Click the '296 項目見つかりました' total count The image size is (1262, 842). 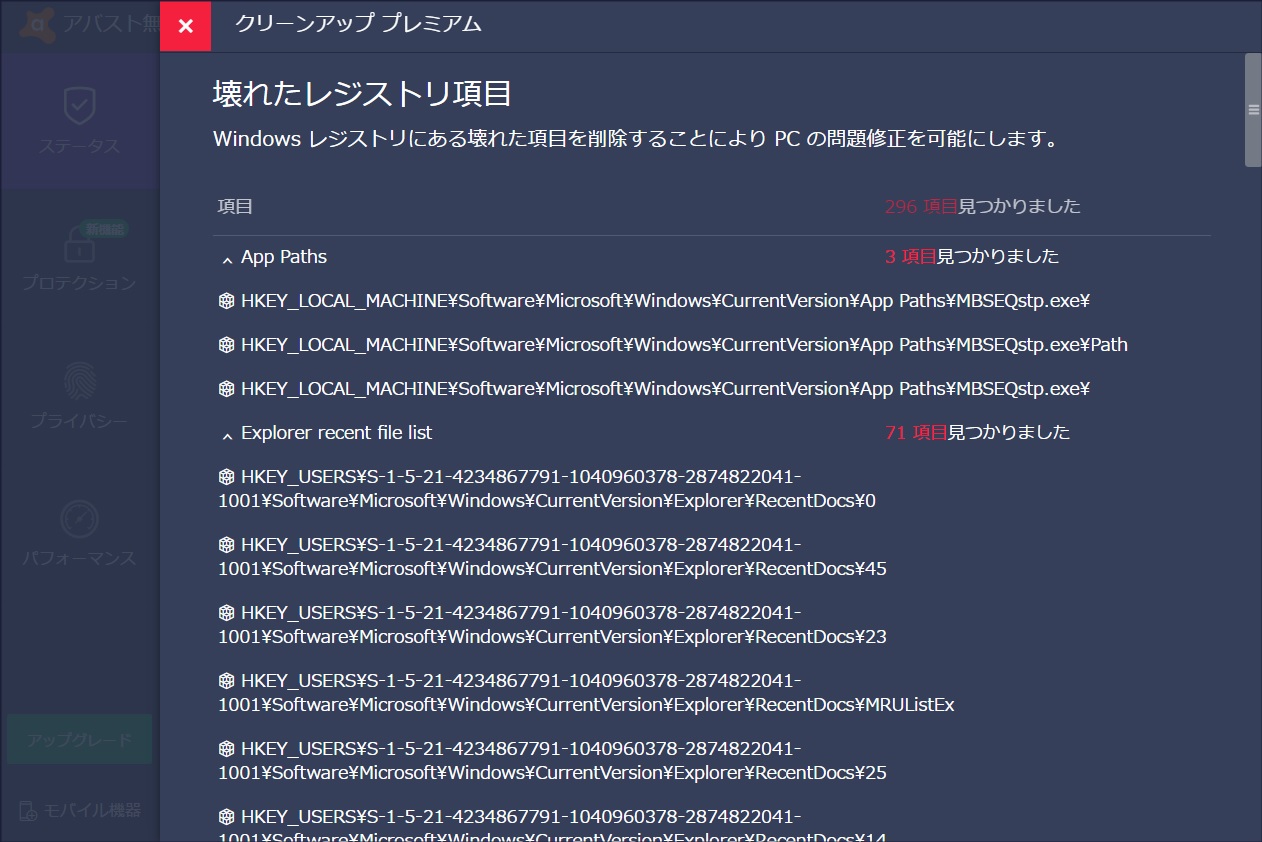[983, 207]
